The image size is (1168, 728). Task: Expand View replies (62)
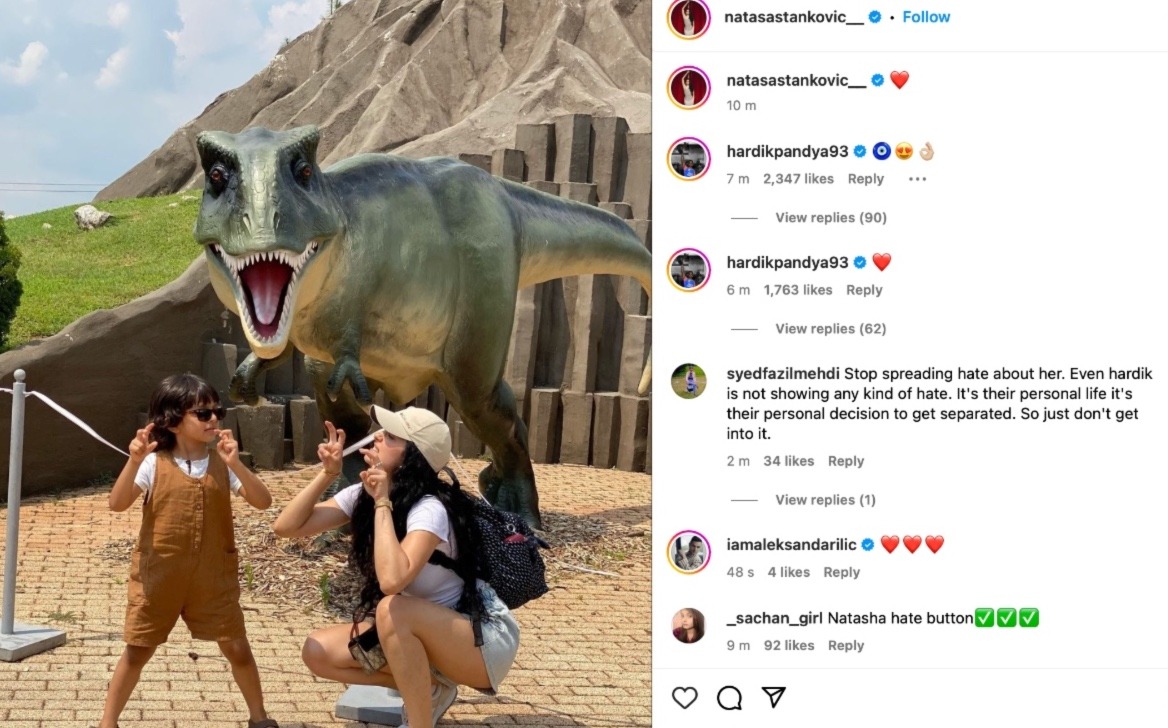pos(831,329)
